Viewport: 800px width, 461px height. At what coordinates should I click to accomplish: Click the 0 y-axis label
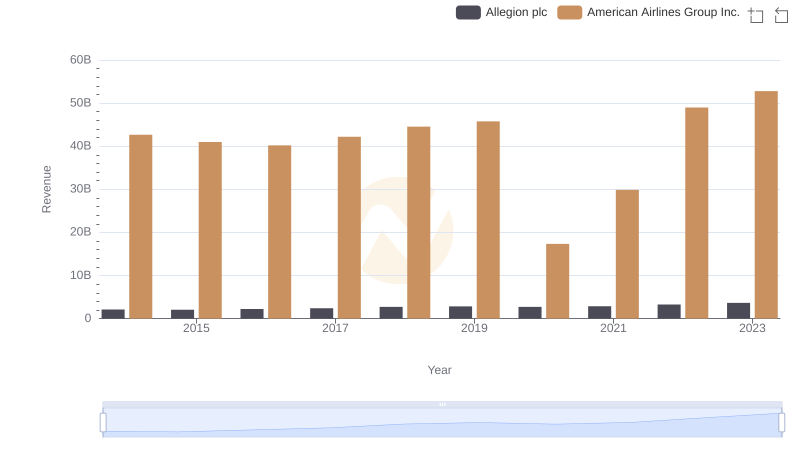pos(88,318)
